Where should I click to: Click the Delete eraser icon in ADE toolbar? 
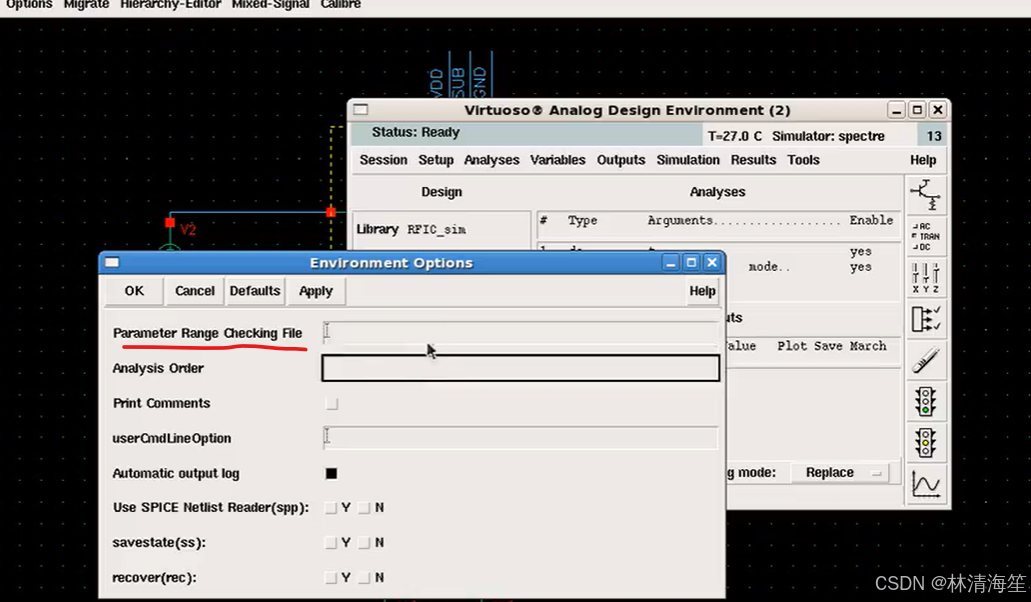coord(926,361)
